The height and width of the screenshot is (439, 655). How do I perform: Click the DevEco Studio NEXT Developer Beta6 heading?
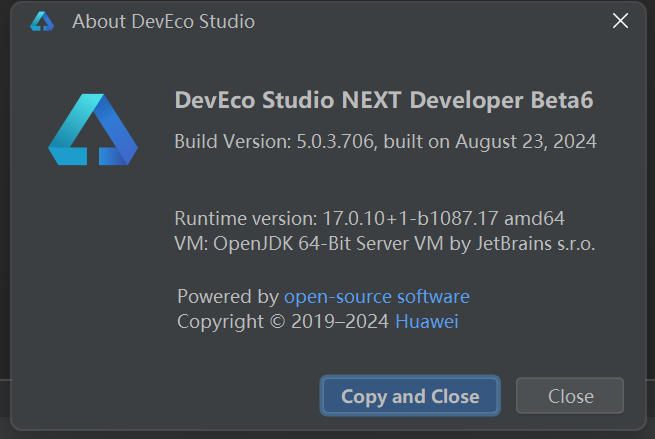(384, 100)
